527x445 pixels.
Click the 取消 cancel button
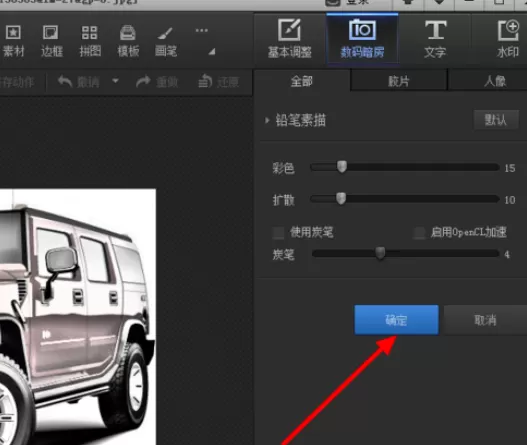[x=485, y=320]
